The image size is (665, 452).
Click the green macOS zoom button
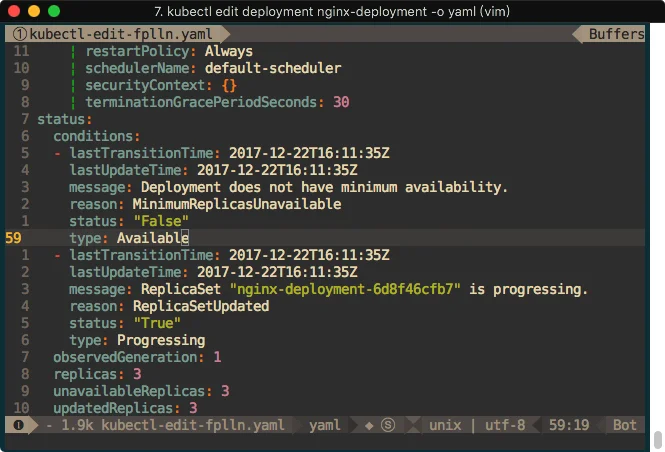[54, 11]
